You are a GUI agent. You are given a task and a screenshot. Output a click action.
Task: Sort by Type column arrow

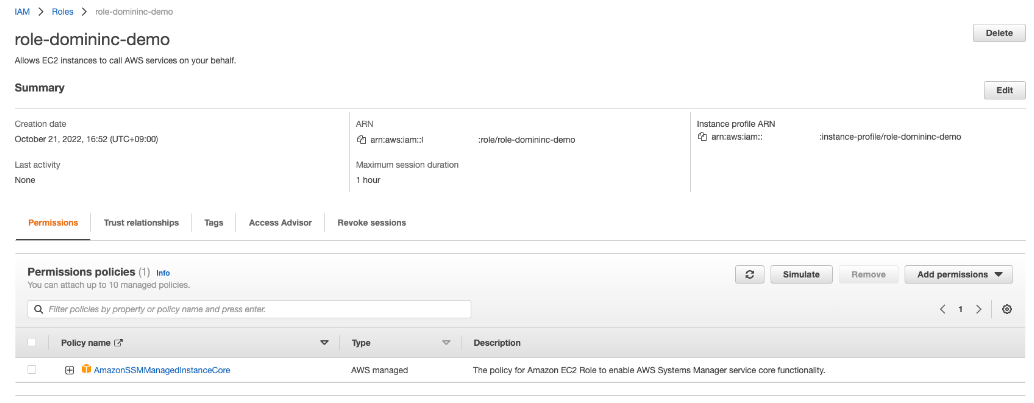(446, 342)
